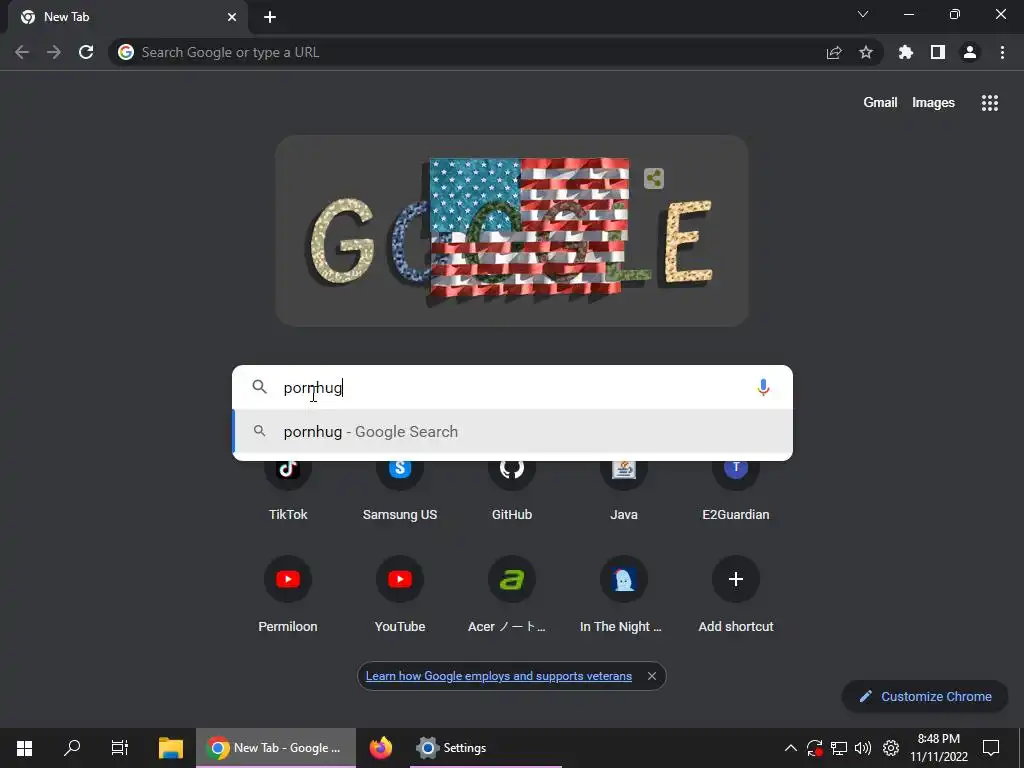Viewport: 1024px width, 768px height.
Task: Open a new tab with plus
Action: 270,17
